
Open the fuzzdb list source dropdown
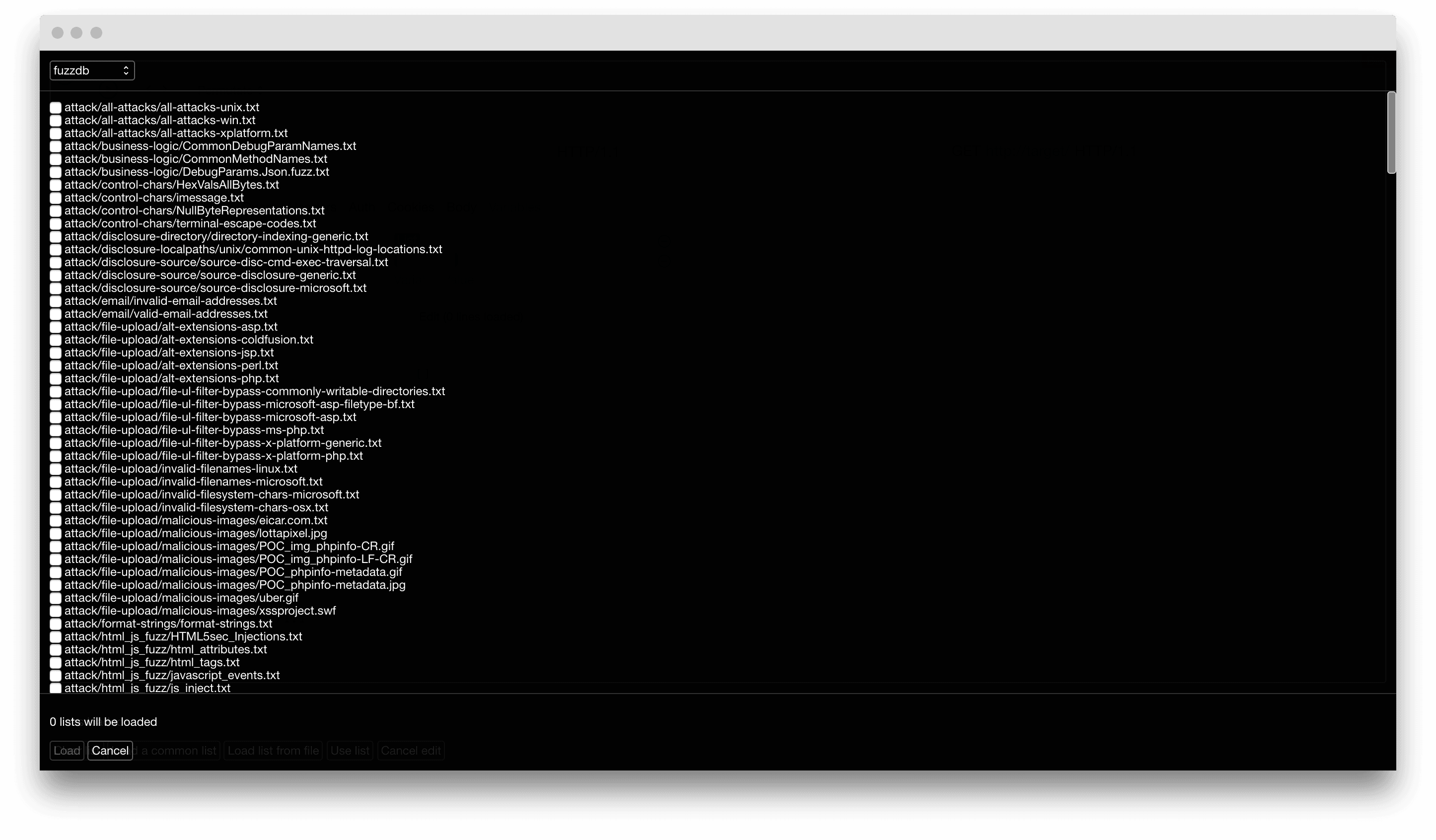[92, 70]
